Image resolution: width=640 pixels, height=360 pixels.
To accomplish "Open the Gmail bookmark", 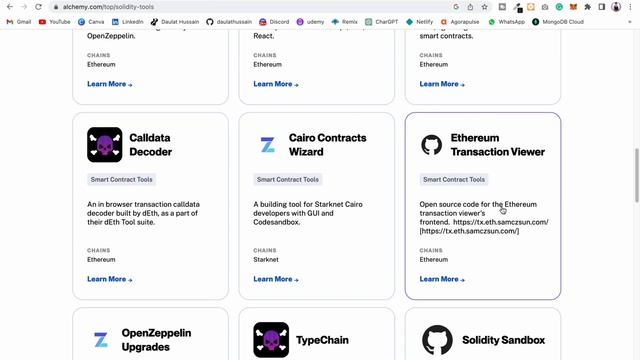I will coord(19,22).
